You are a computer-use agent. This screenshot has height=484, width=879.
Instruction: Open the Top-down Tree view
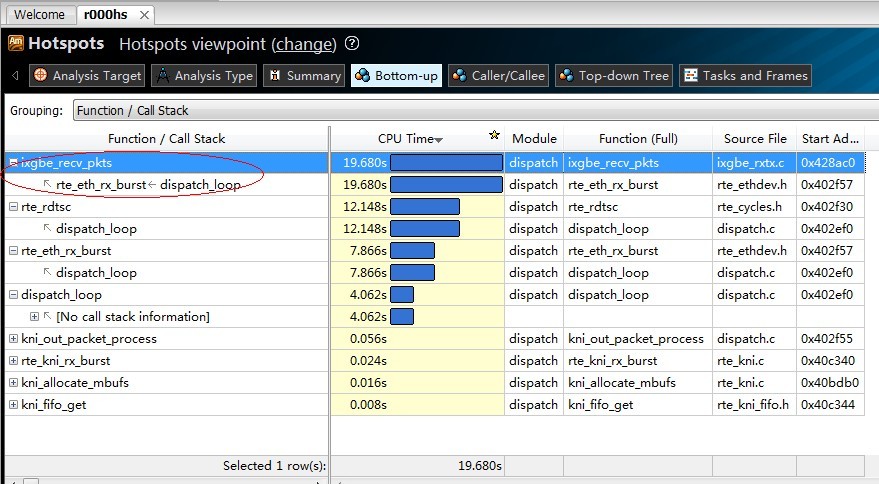(x=614, y=76)
